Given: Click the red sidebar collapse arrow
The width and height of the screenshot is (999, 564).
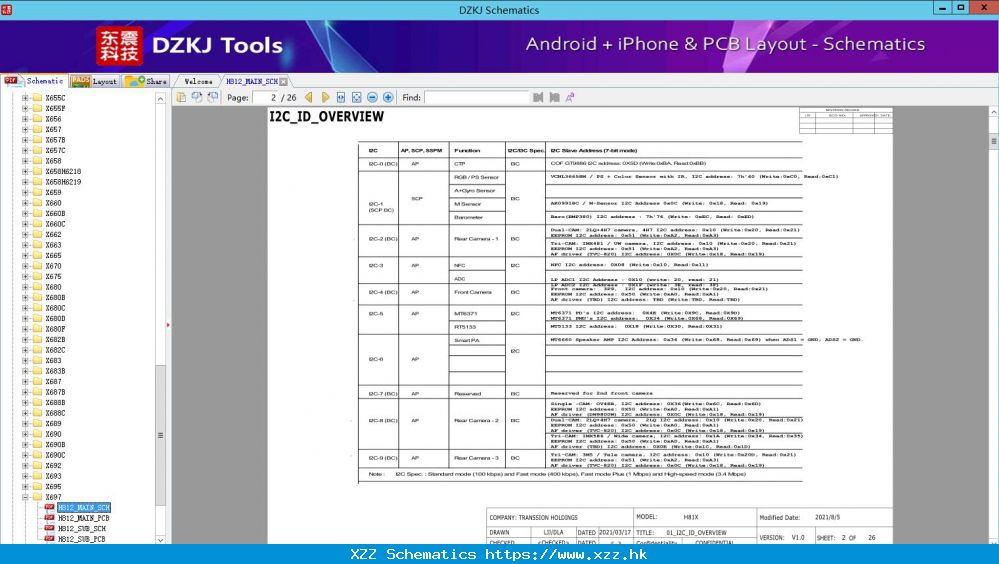Looking at the screenshot, I should click(168, 325).
